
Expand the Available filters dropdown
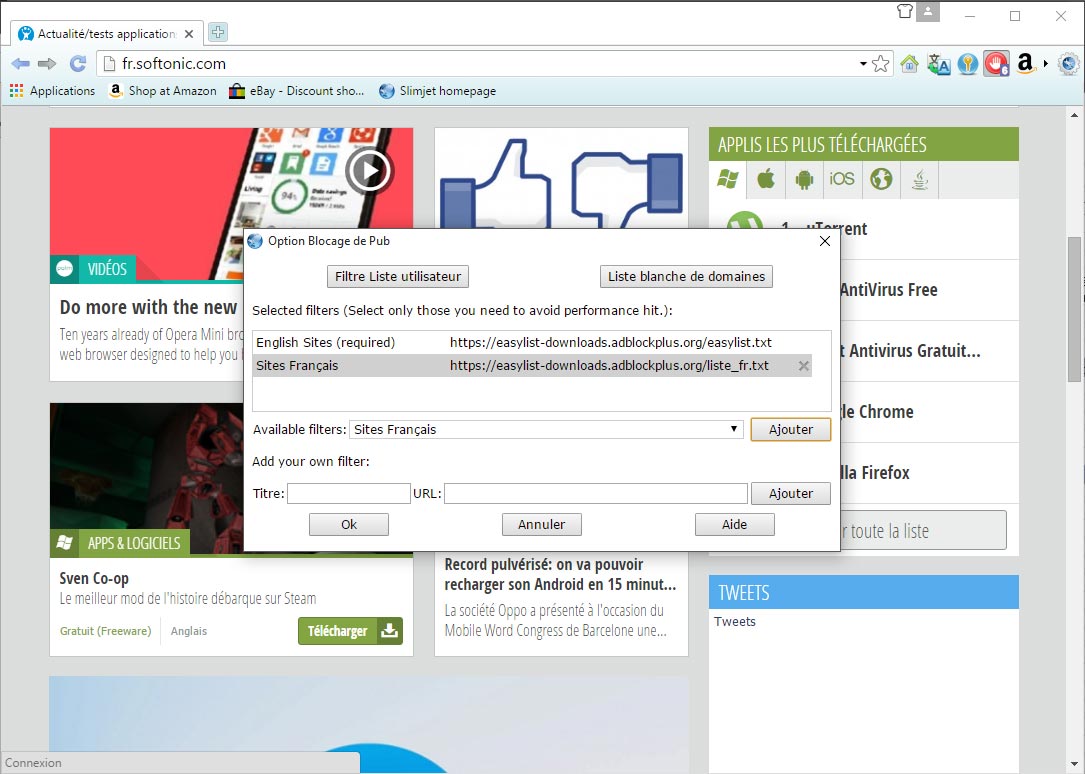click(x=733, y=429)
